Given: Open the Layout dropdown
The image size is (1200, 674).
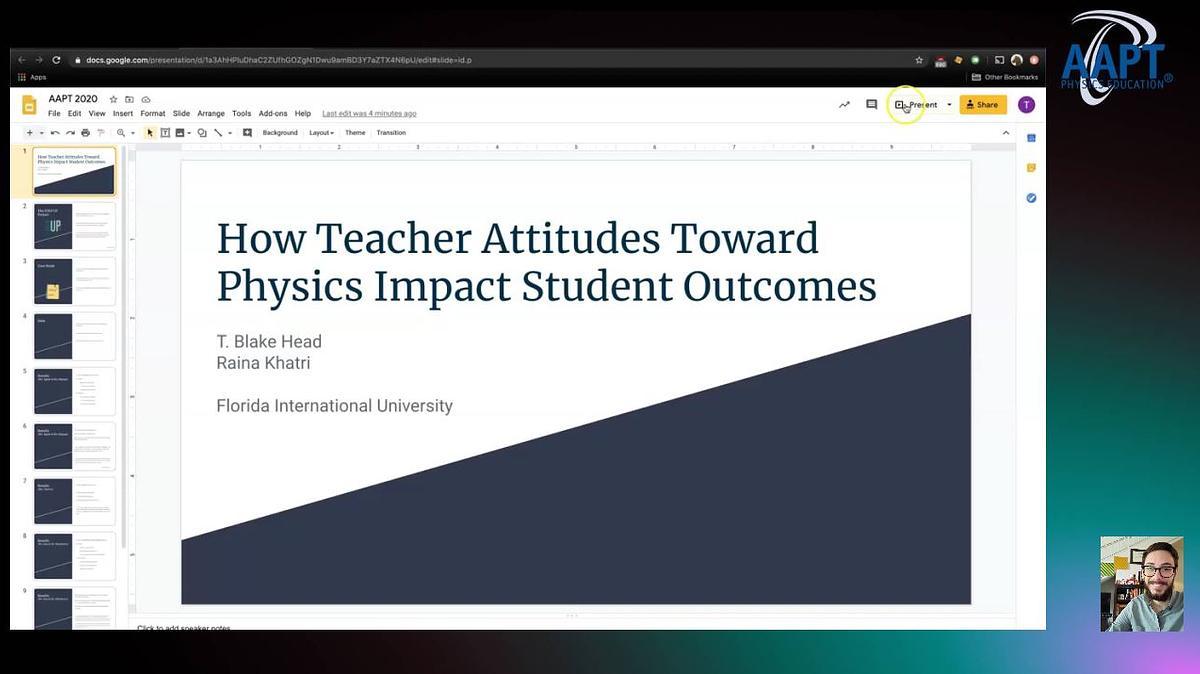Looking at the screenshot, I should tap(321, 133).
